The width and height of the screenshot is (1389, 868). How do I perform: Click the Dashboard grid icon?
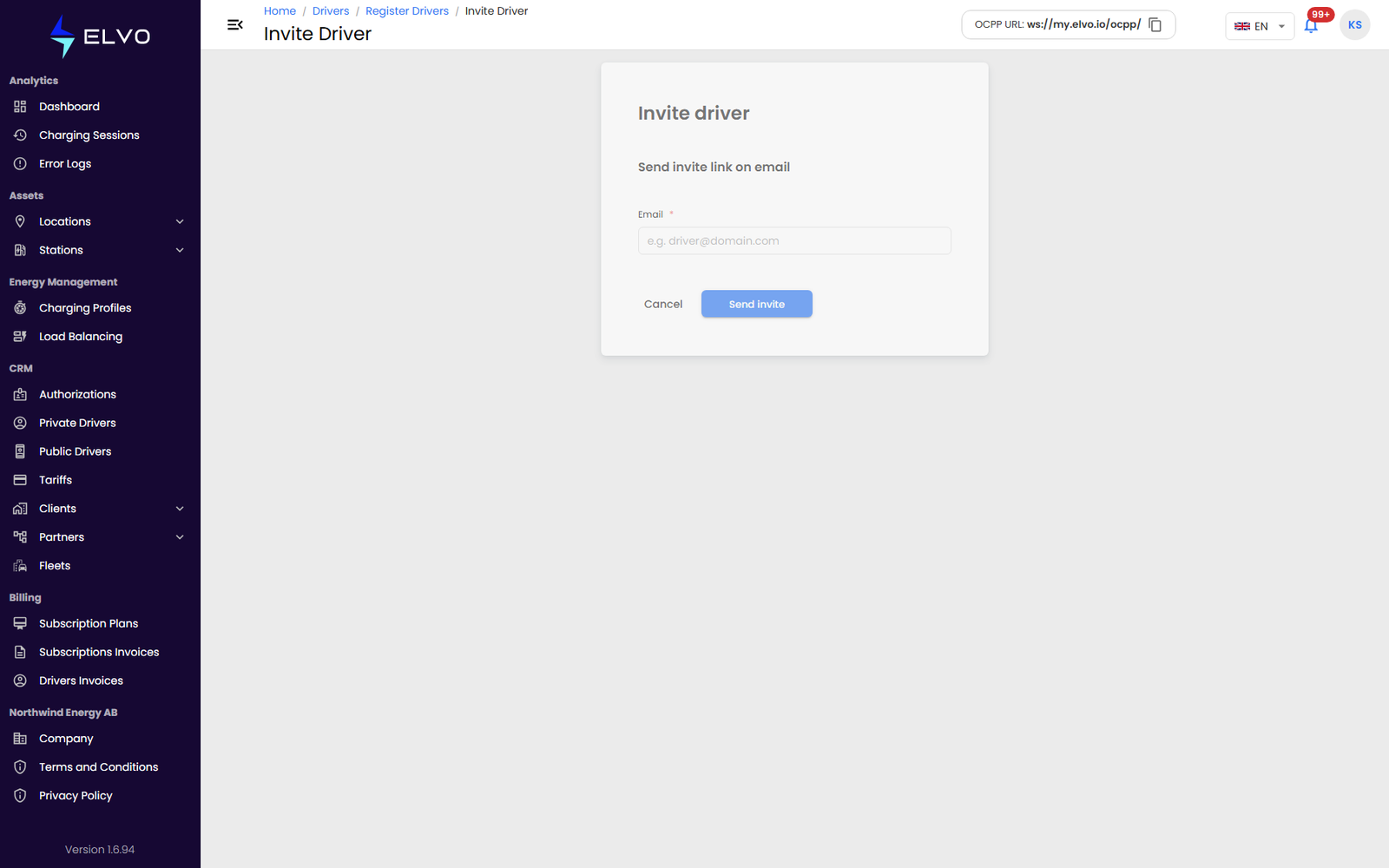pos(20,107)
